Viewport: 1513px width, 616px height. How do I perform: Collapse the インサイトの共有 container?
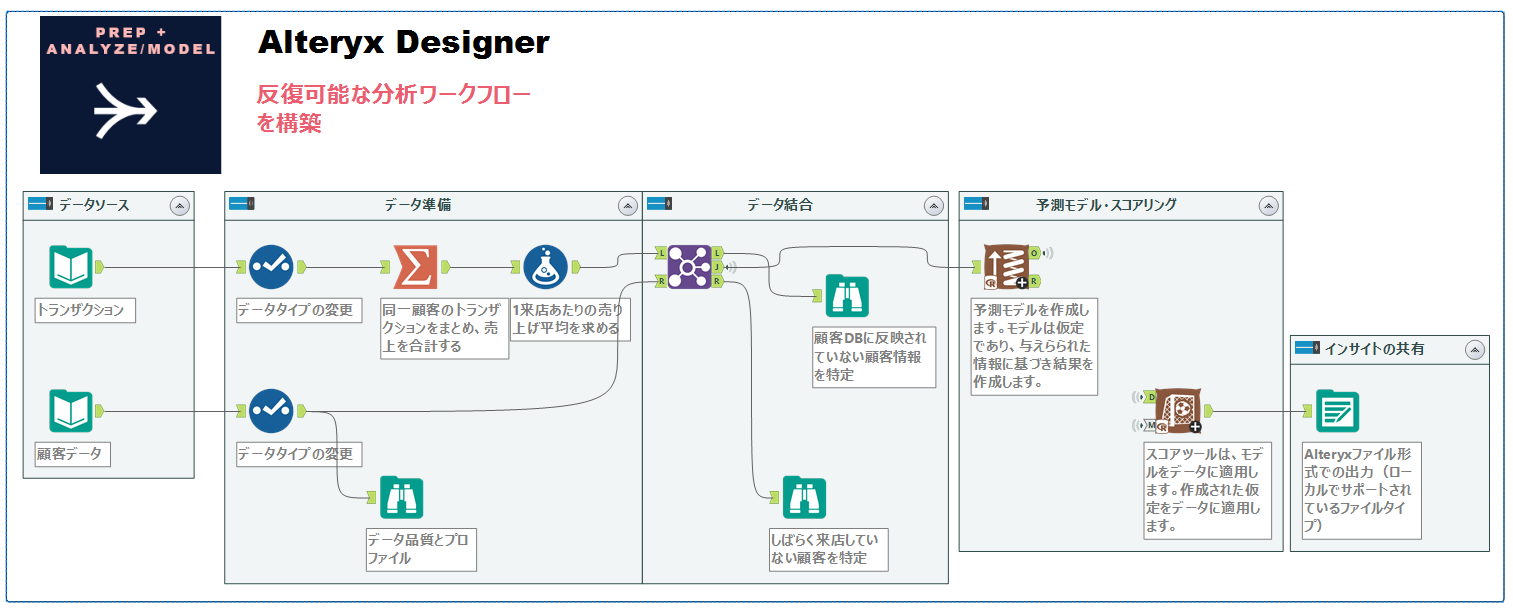pos(1475,349)
